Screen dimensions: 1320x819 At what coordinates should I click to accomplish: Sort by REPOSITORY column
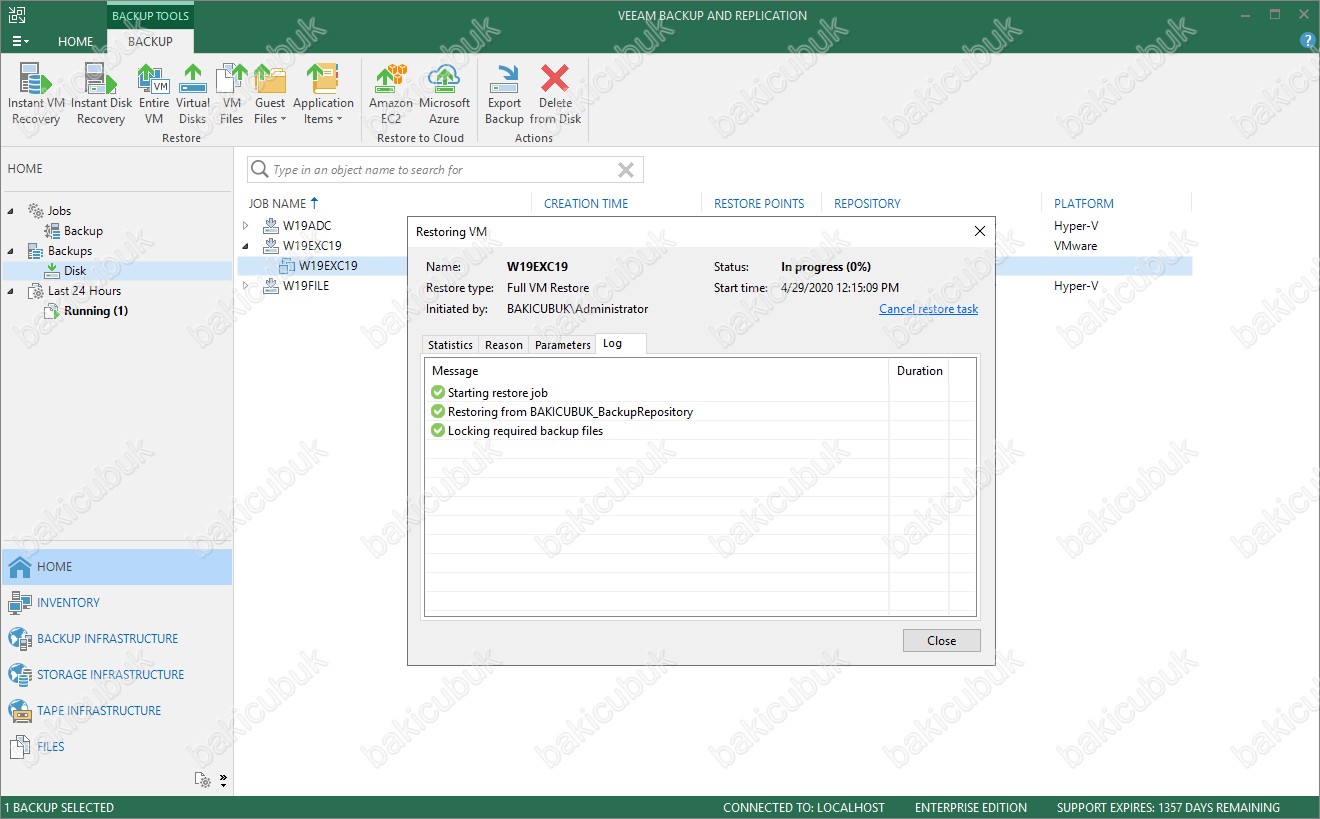click(x=867, y=203)
